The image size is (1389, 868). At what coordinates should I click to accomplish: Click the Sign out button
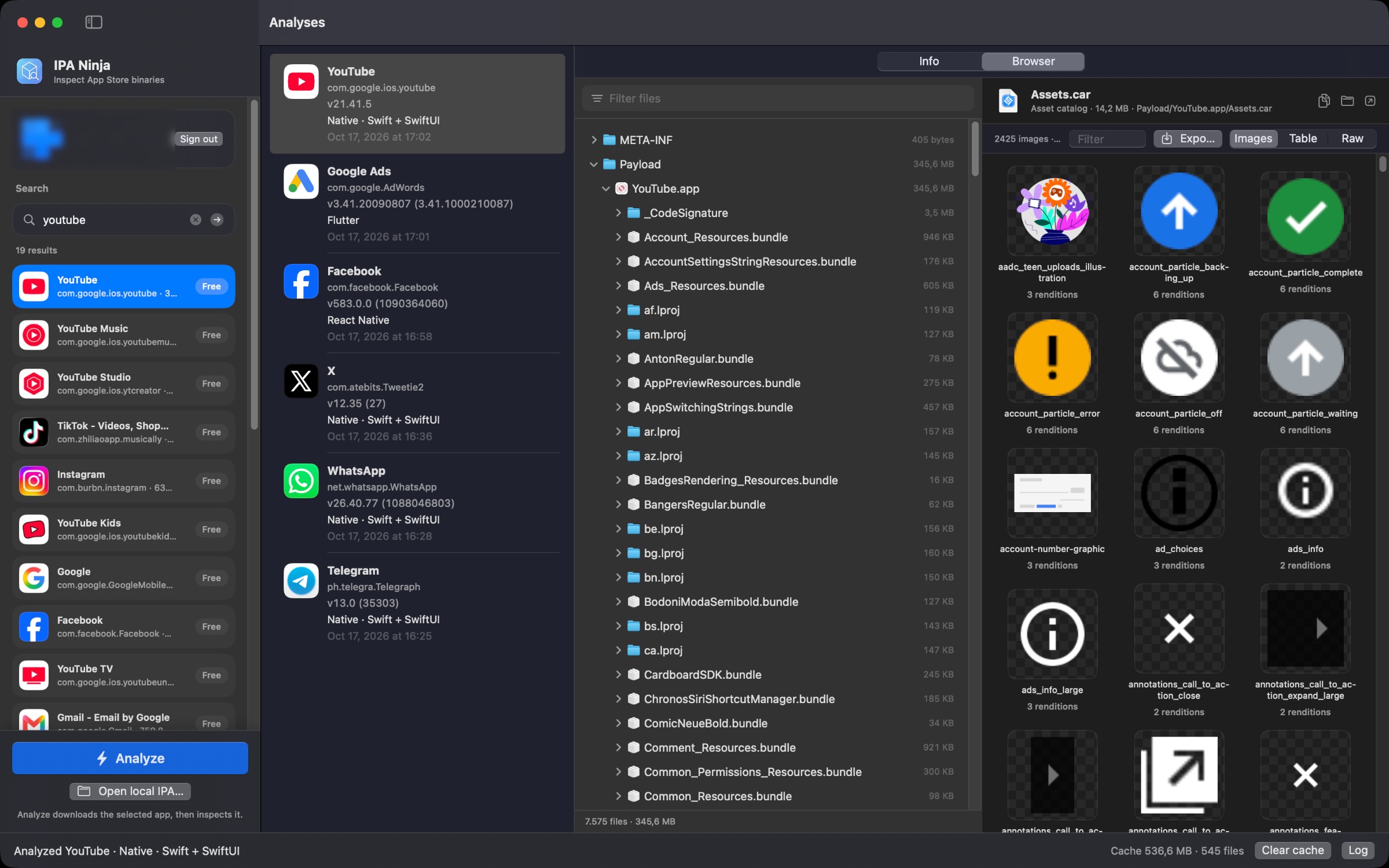[x=199, y=139]
